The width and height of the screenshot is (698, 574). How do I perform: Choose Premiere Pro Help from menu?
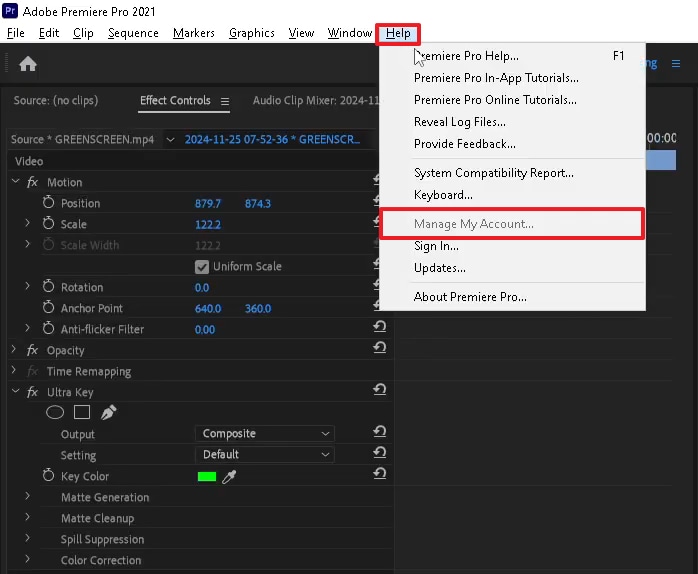(512, 56)
